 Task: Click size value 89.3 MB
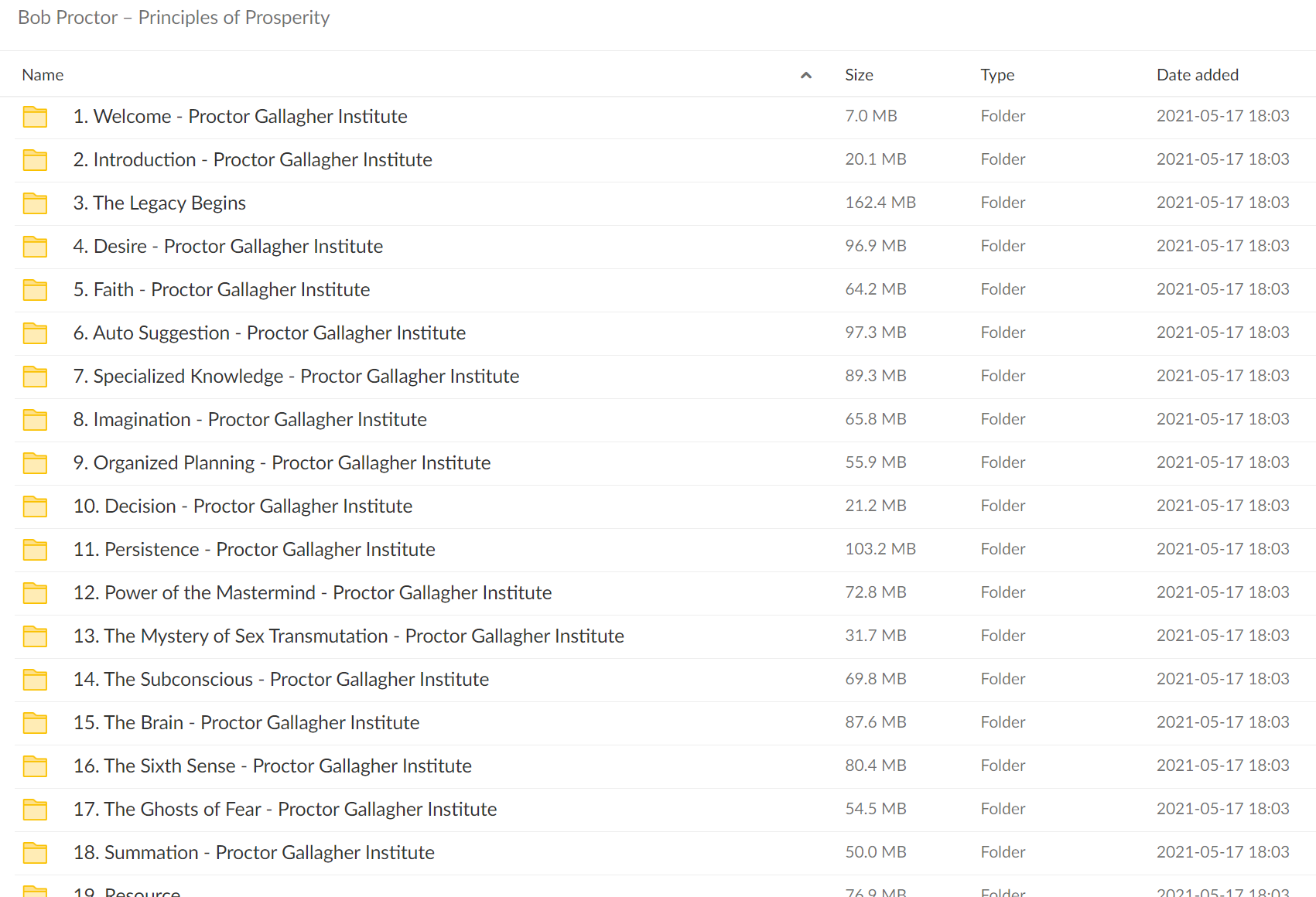[876, 376]
